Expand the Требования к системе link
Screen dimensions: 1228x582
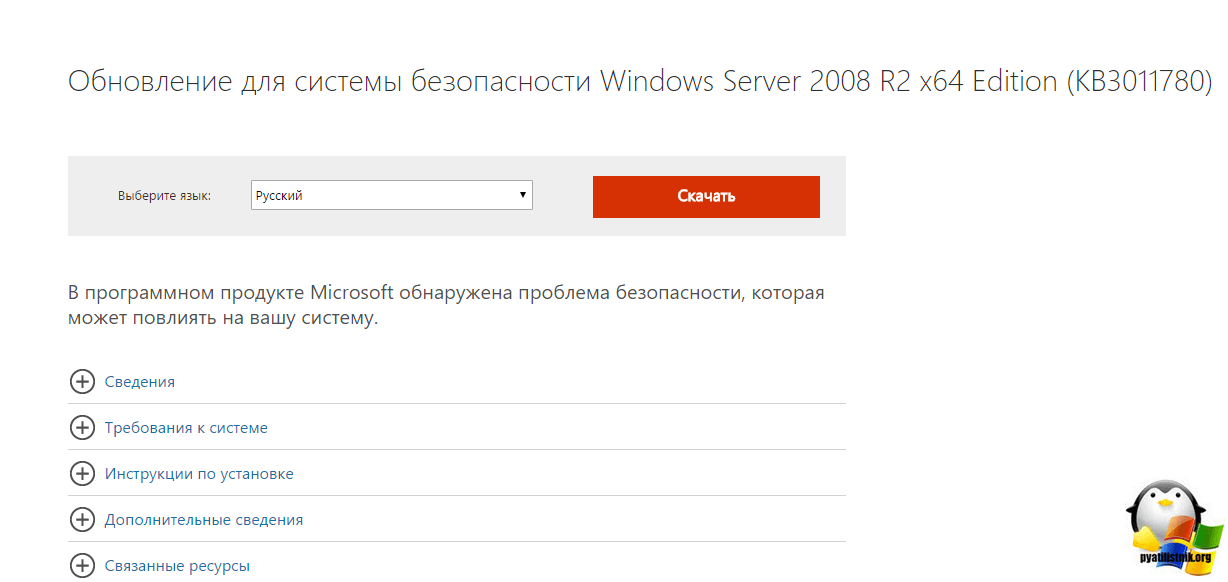click(x=186, y=428)
